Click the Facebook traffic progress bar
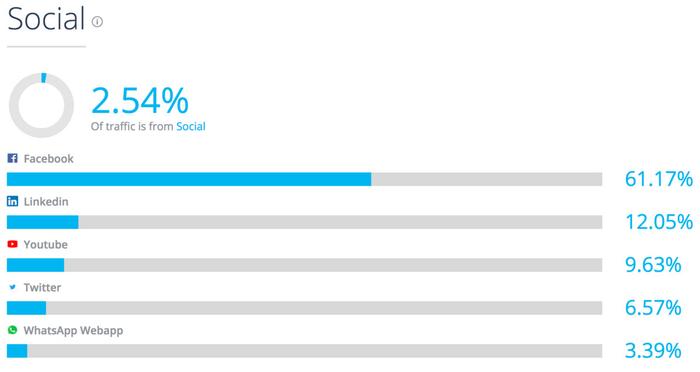This screenshot has width=700, height=372. click(x=304, y=180)
